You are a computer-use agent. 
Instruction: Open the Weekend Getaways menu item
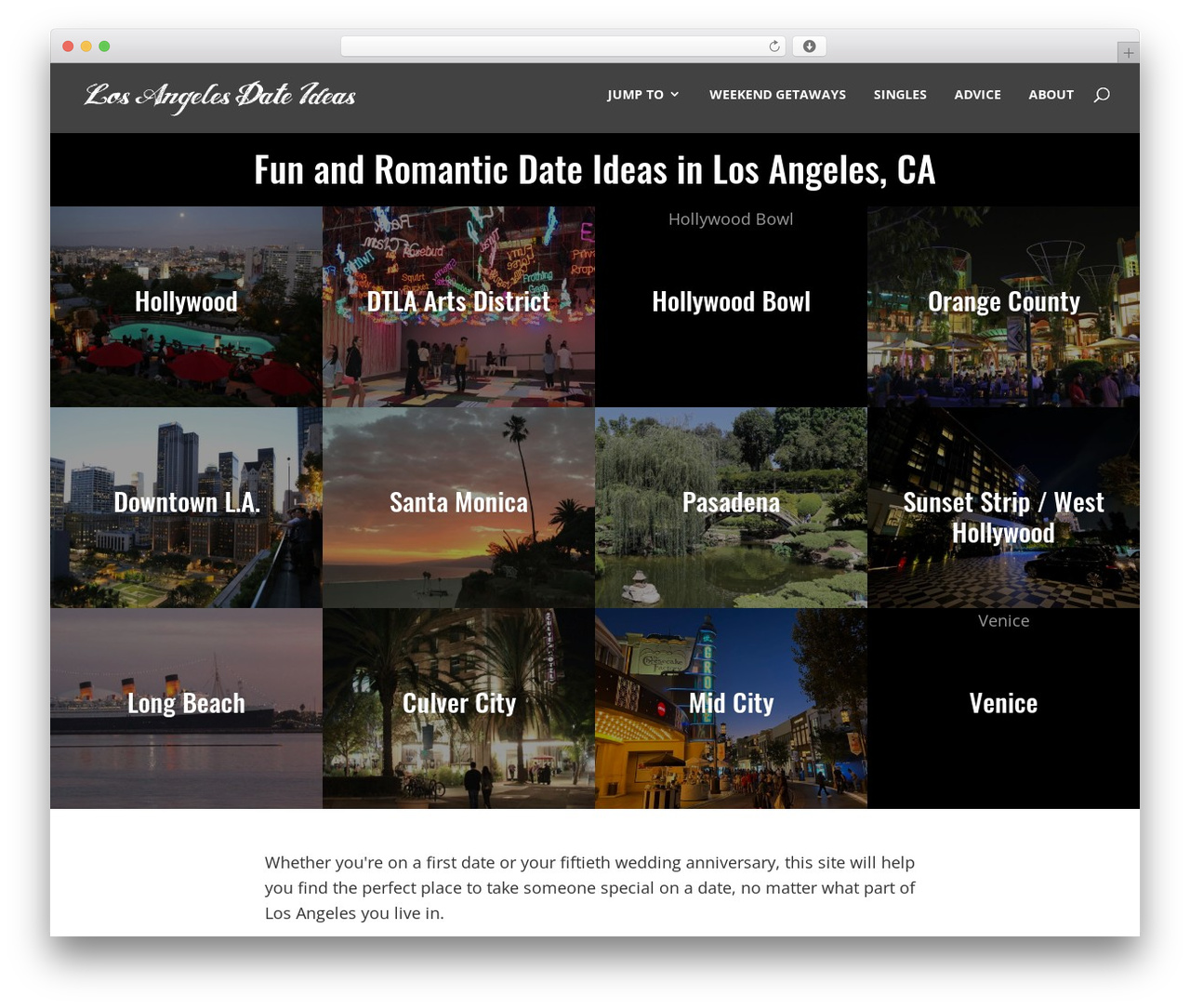tap(777, 95)
